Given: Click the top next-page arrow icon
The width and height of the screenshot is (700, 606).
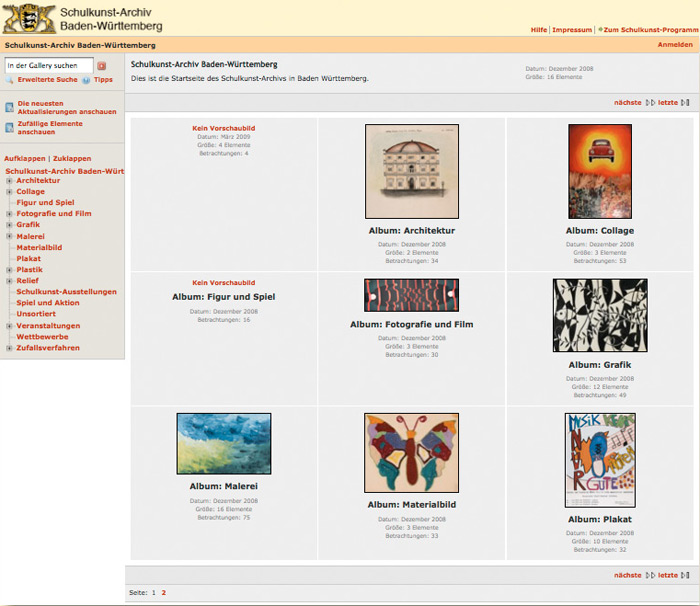Looking at the screenshot, I should pyautogui.click(x=650, y=103).
